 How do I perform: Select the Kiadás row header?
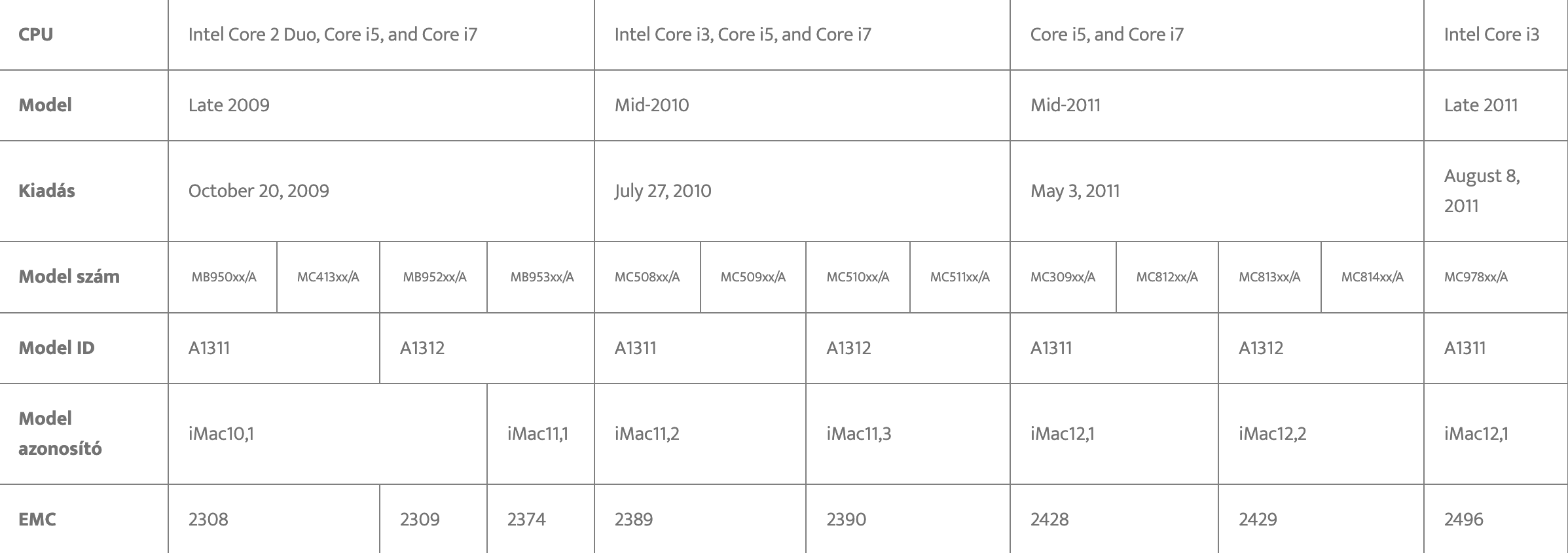point(84,191)
